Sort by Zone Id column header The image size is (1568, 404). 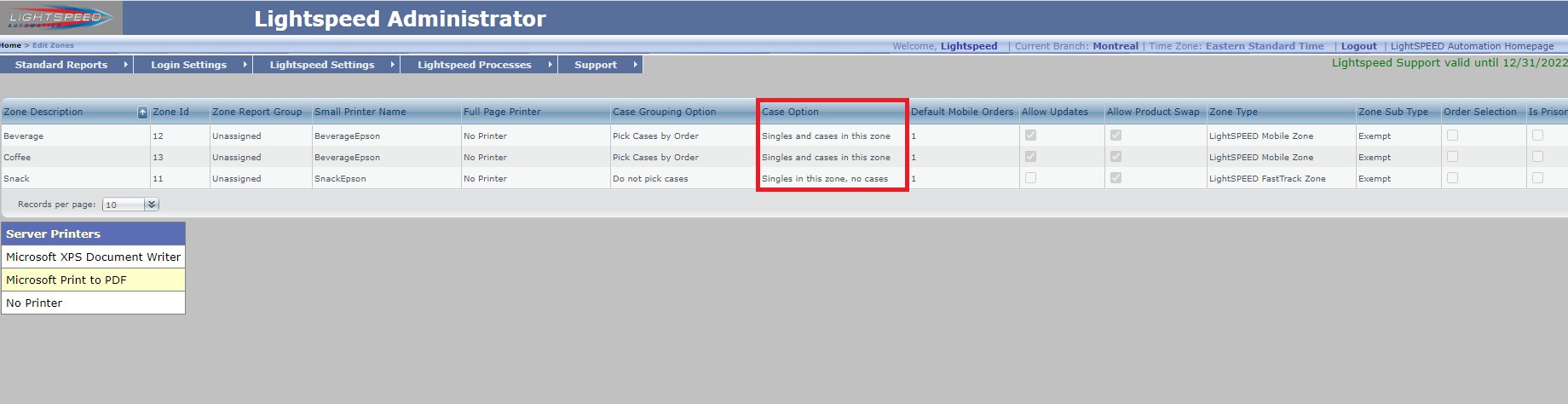170,112
